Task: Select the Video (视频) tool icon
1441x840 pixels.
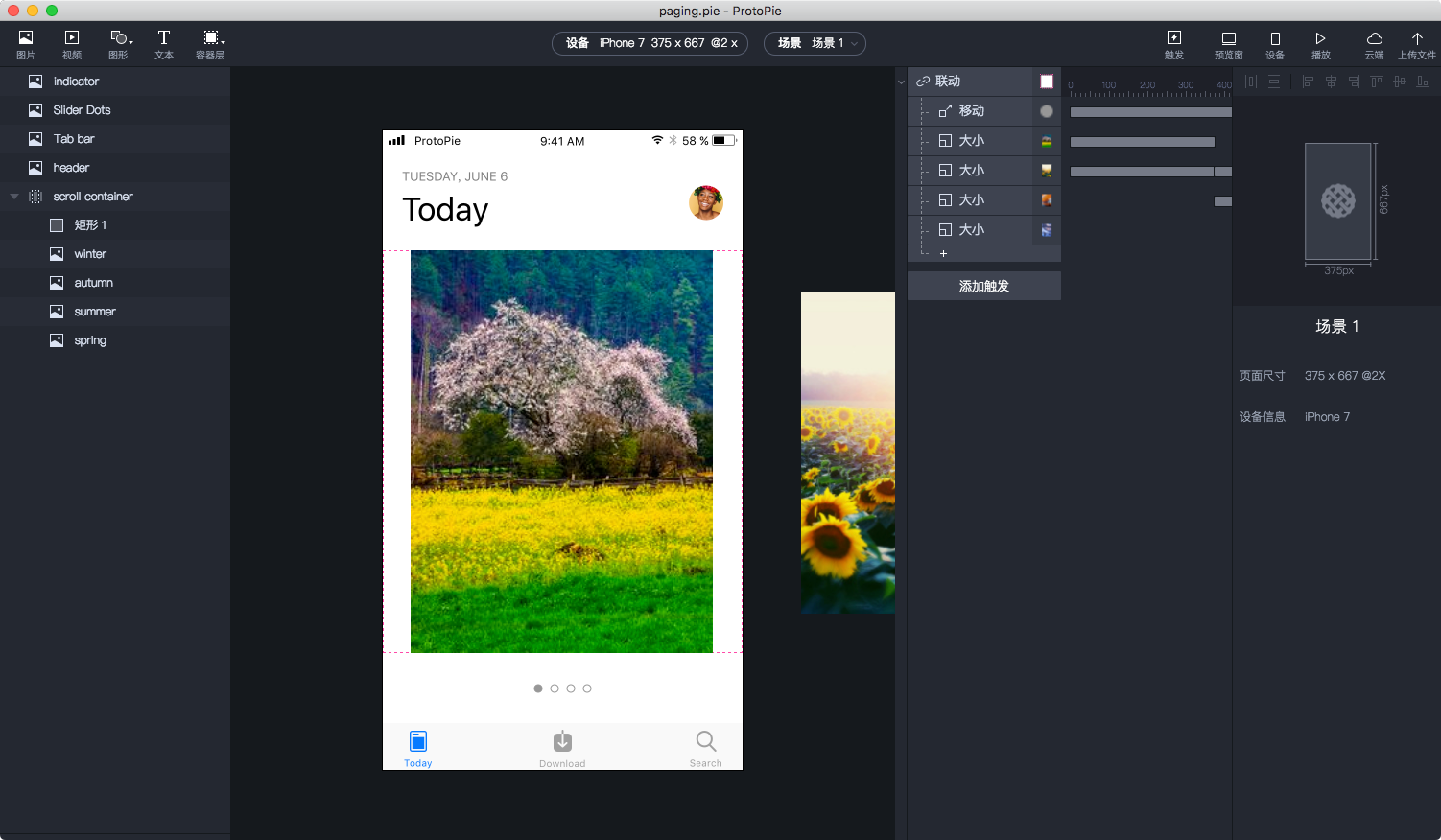Action: tap(72, 44)
